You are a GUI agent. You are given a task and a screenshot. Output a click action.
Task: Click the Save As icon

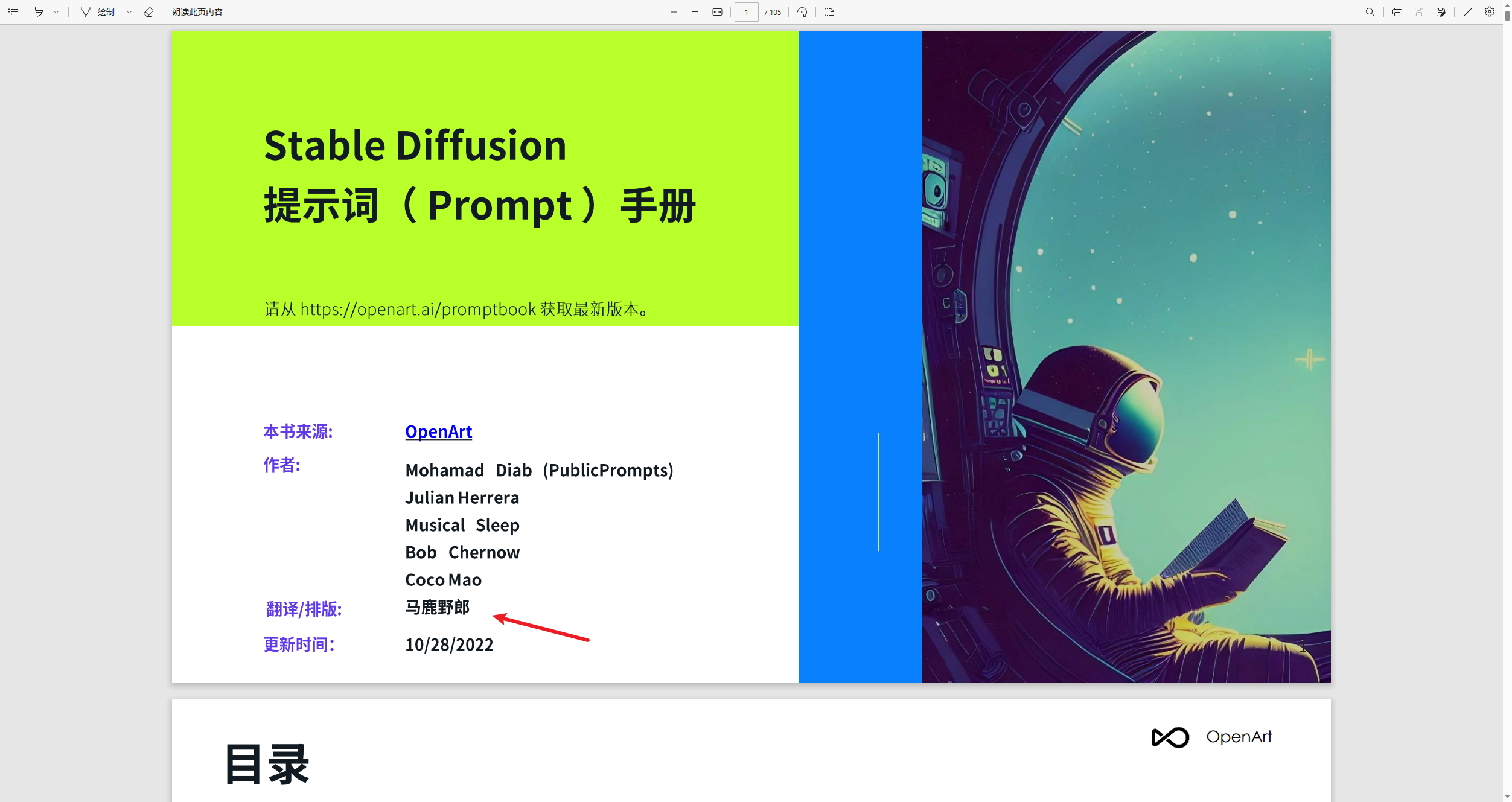click(x=1441, y=12)
